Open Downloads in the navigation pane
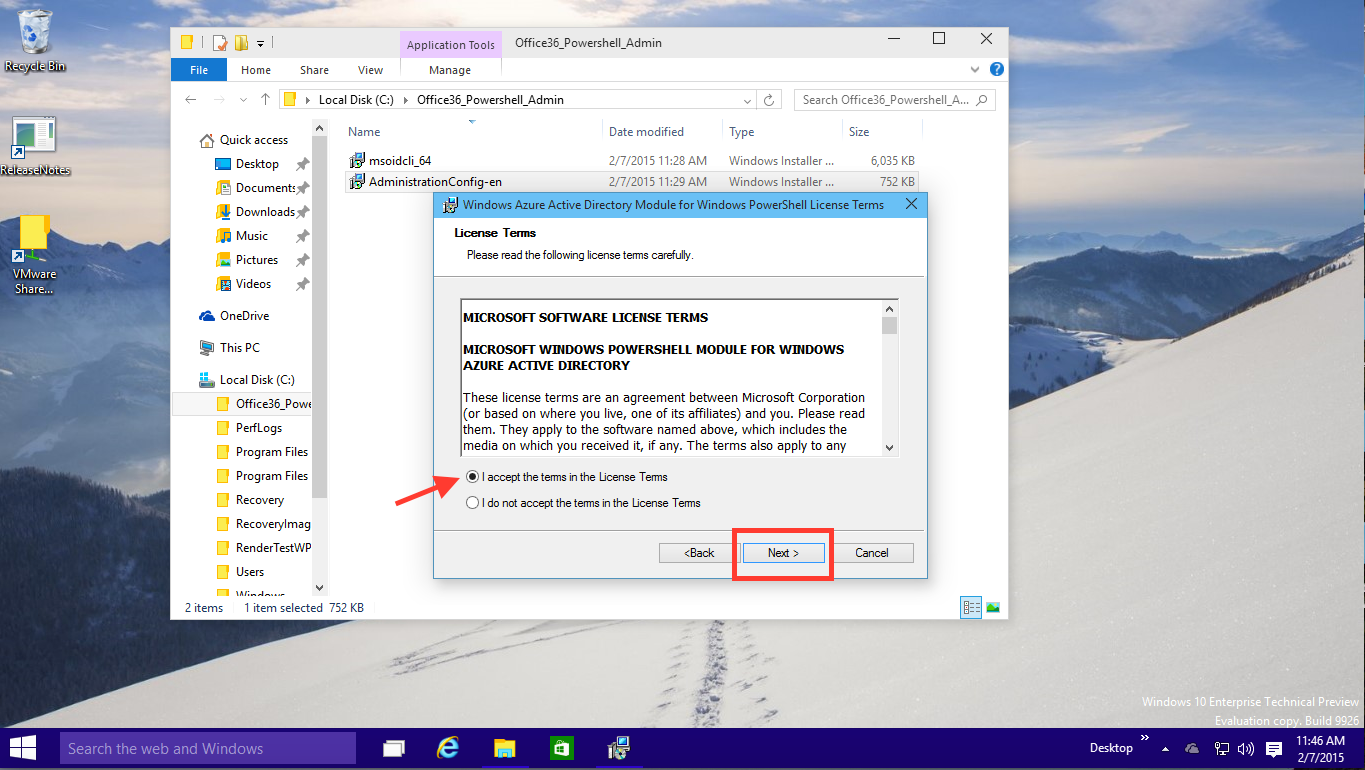This screenshot has height=770, width=1365. pyautogui.click(x=265, y=212)
